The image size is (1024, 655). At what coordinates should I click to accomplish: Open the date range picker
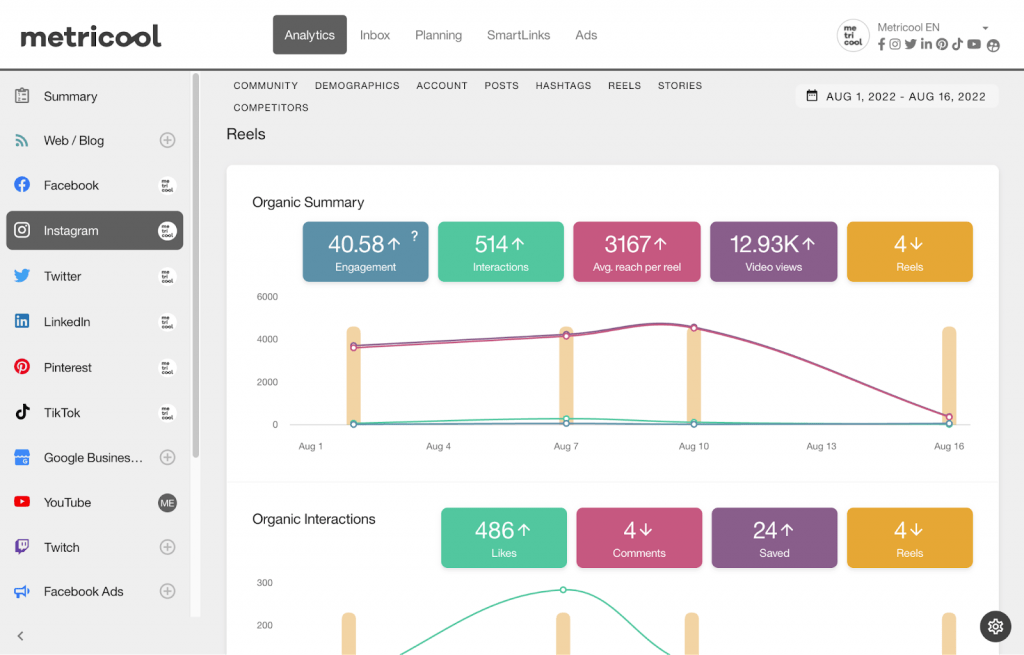tap(897, 96)
